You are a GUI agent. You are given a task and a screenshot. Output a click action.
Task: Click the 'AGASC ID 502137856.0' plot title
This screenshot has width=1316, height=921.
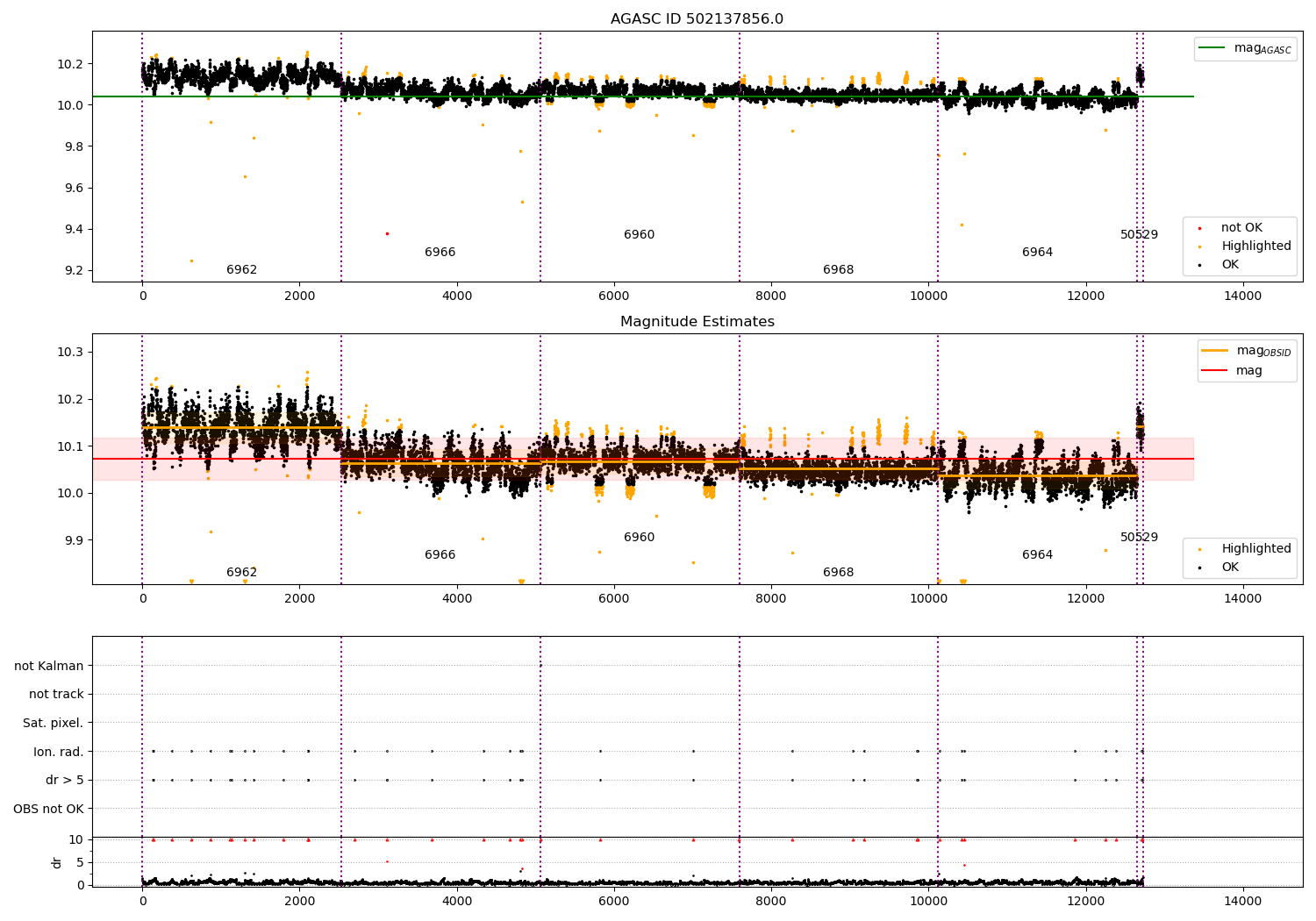[697, 19]
